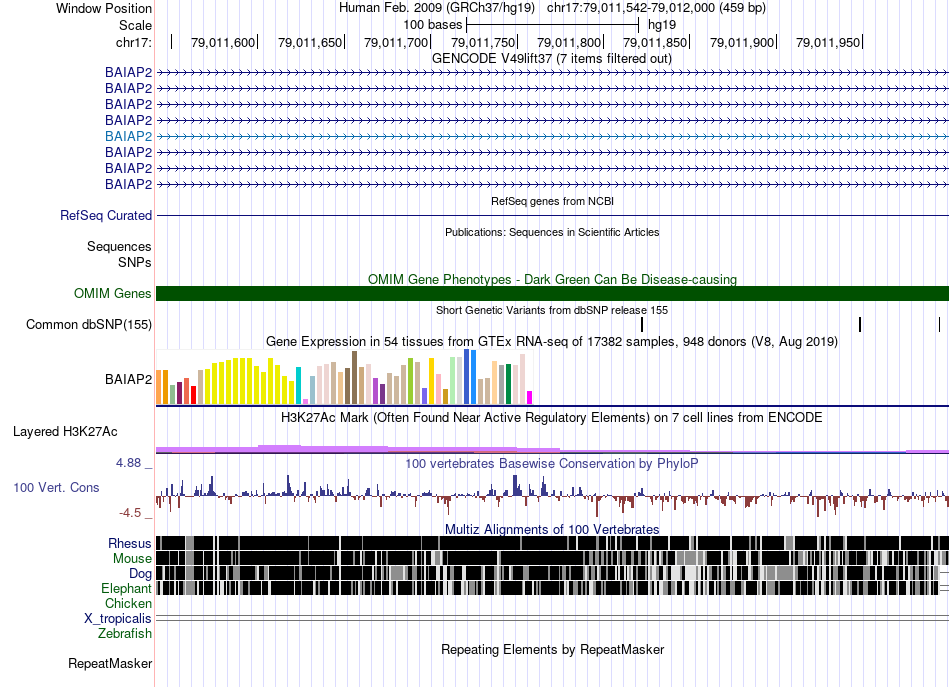Select the dark green OMIM Genes bar

552,293
